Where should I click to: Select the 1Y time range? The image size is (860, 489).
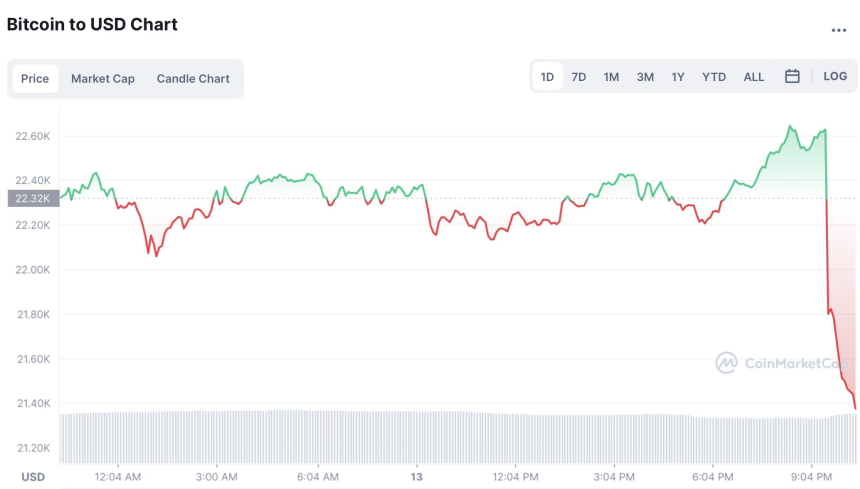[678, 77]
